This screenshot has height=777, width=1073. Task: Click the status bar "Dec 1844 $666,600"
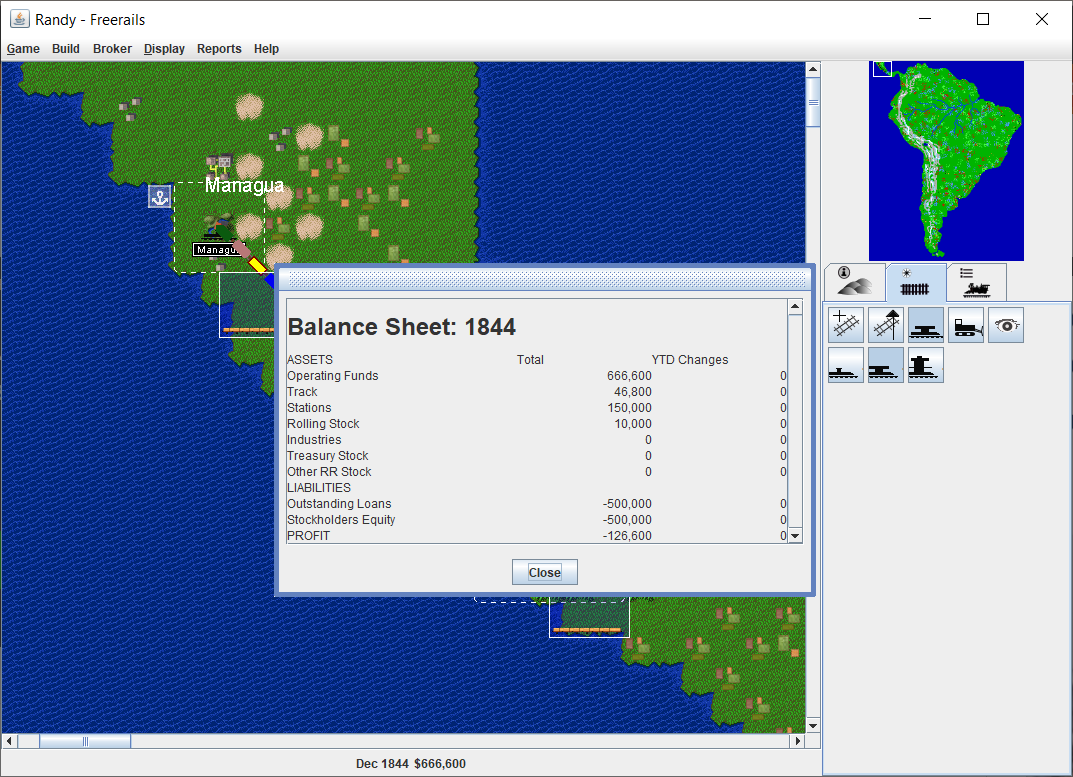point(411,763)
